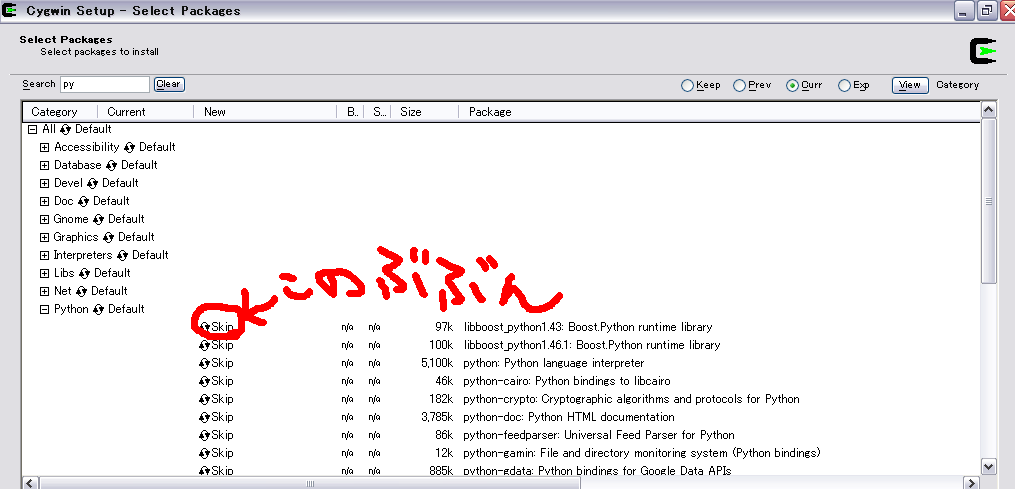
Task: Expand the Net category
Action: click(x=45, y=291)
